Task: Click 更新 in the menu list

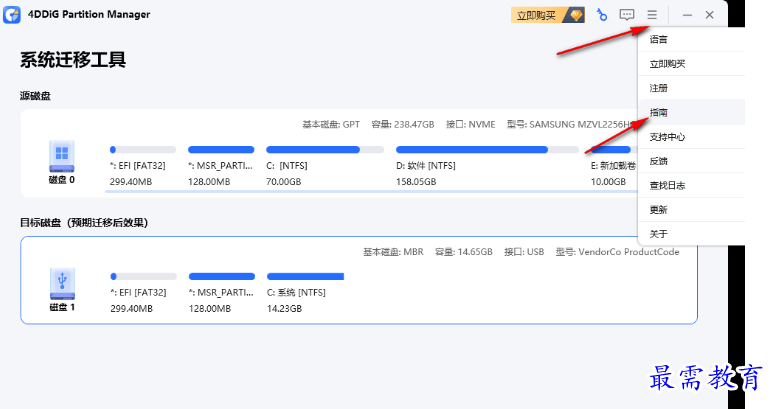Action: point(660,210)
